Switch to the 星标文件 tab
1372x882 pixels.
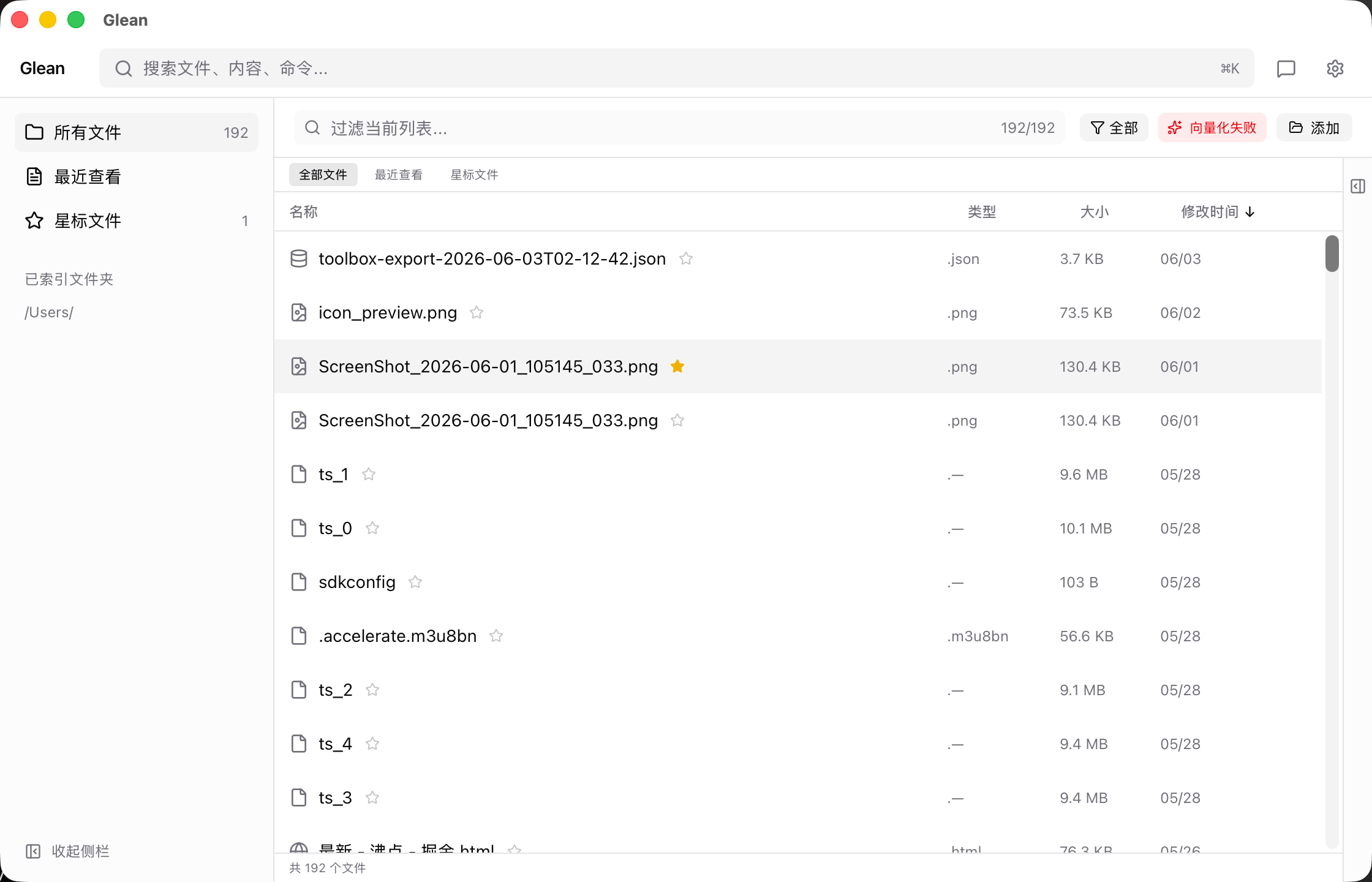pyautogui.click(x=475, y=175)
